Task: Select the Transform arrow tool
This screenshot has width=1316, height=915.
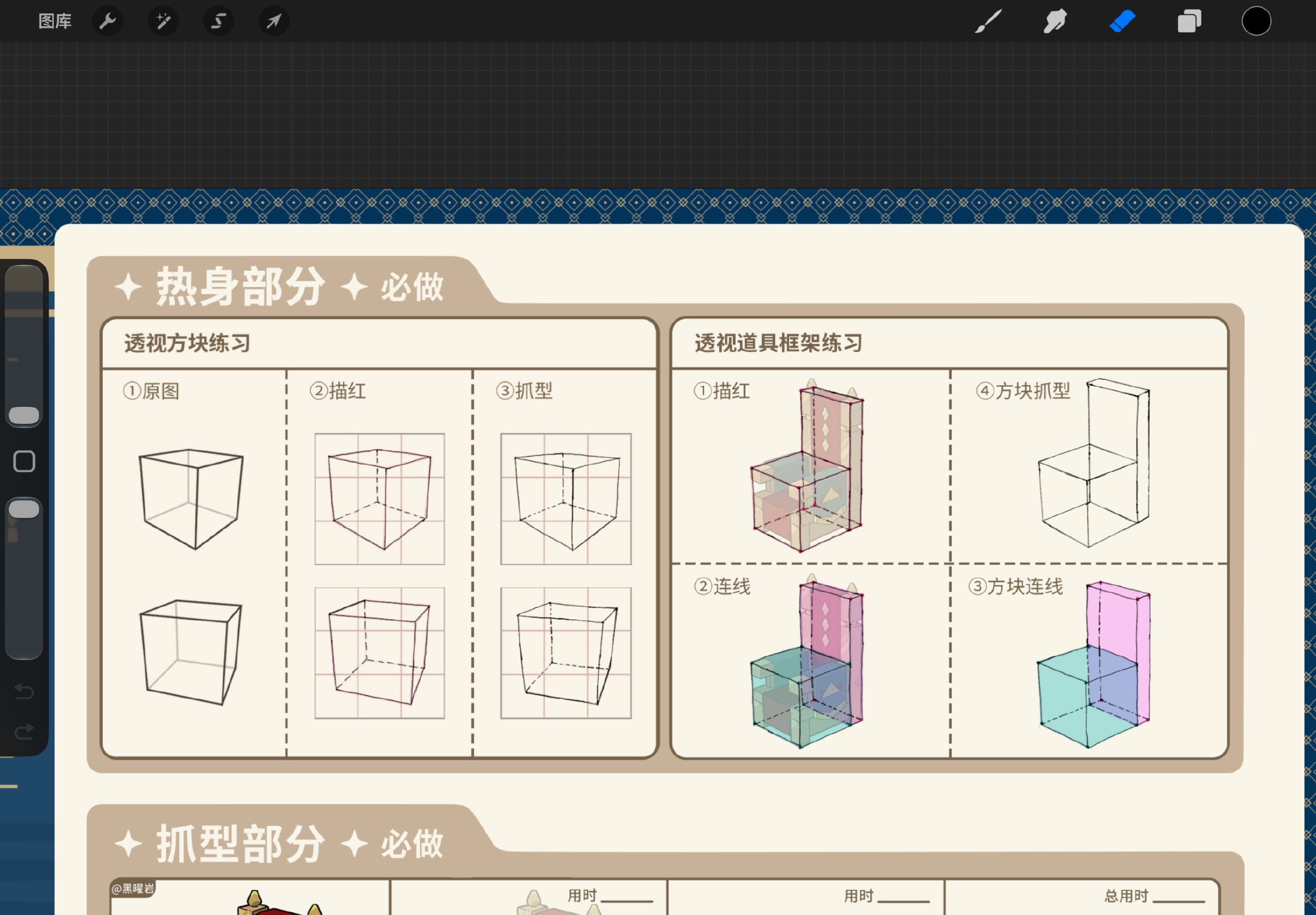Action: point(274,21)
